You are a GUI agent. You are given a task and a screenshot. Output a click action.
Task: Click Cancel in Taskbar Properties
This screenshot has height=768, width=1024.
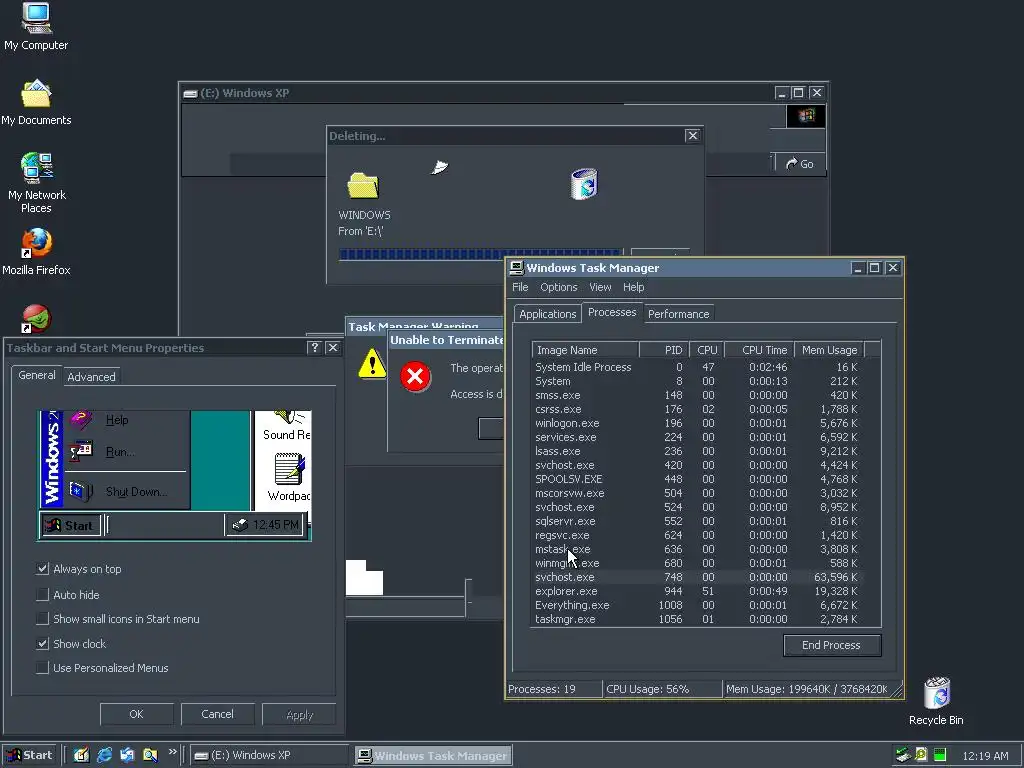(217, 714)
